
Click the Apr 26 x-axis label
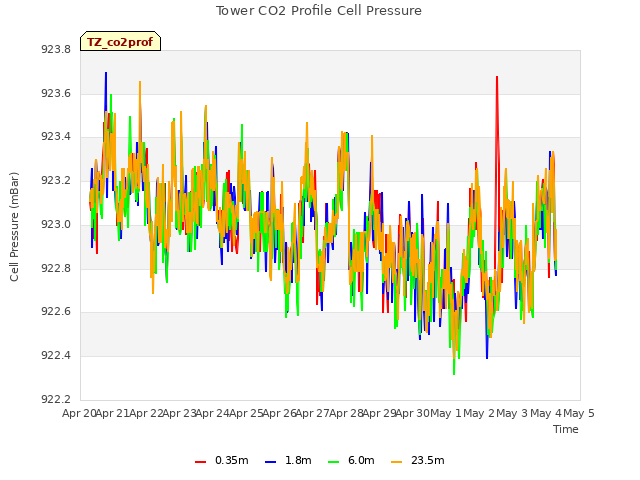point(280,413)
